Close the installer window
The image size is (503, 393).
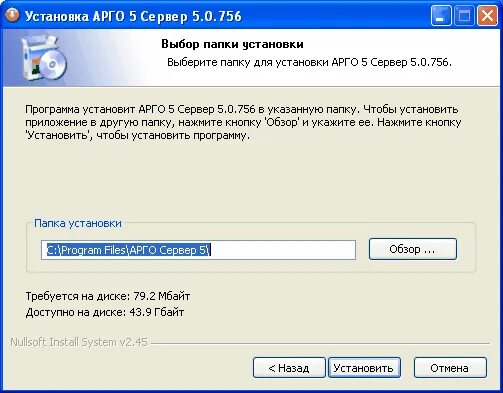click(487, 16)
